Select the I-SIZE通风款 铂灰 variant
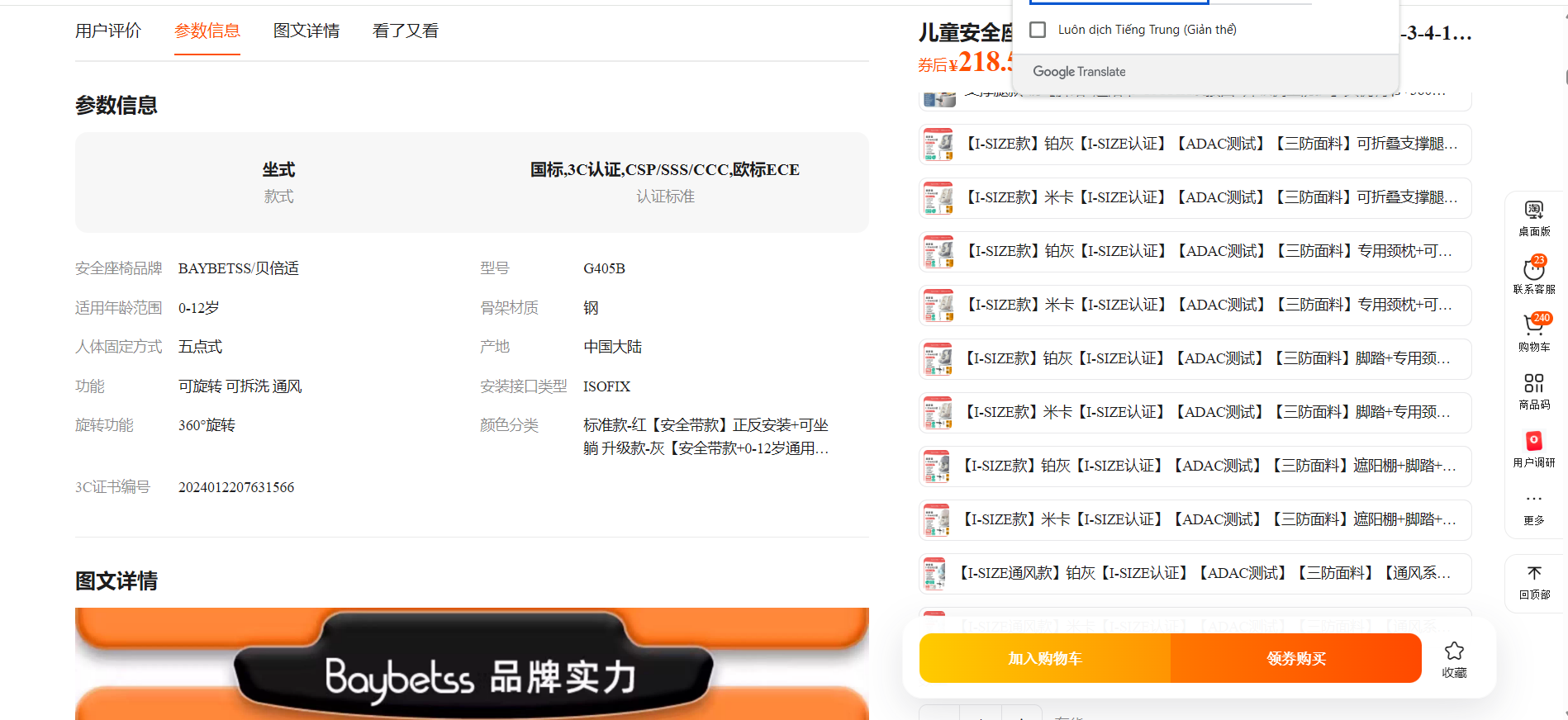This screenshot has width=1568, height=720. click(1195, 574)
